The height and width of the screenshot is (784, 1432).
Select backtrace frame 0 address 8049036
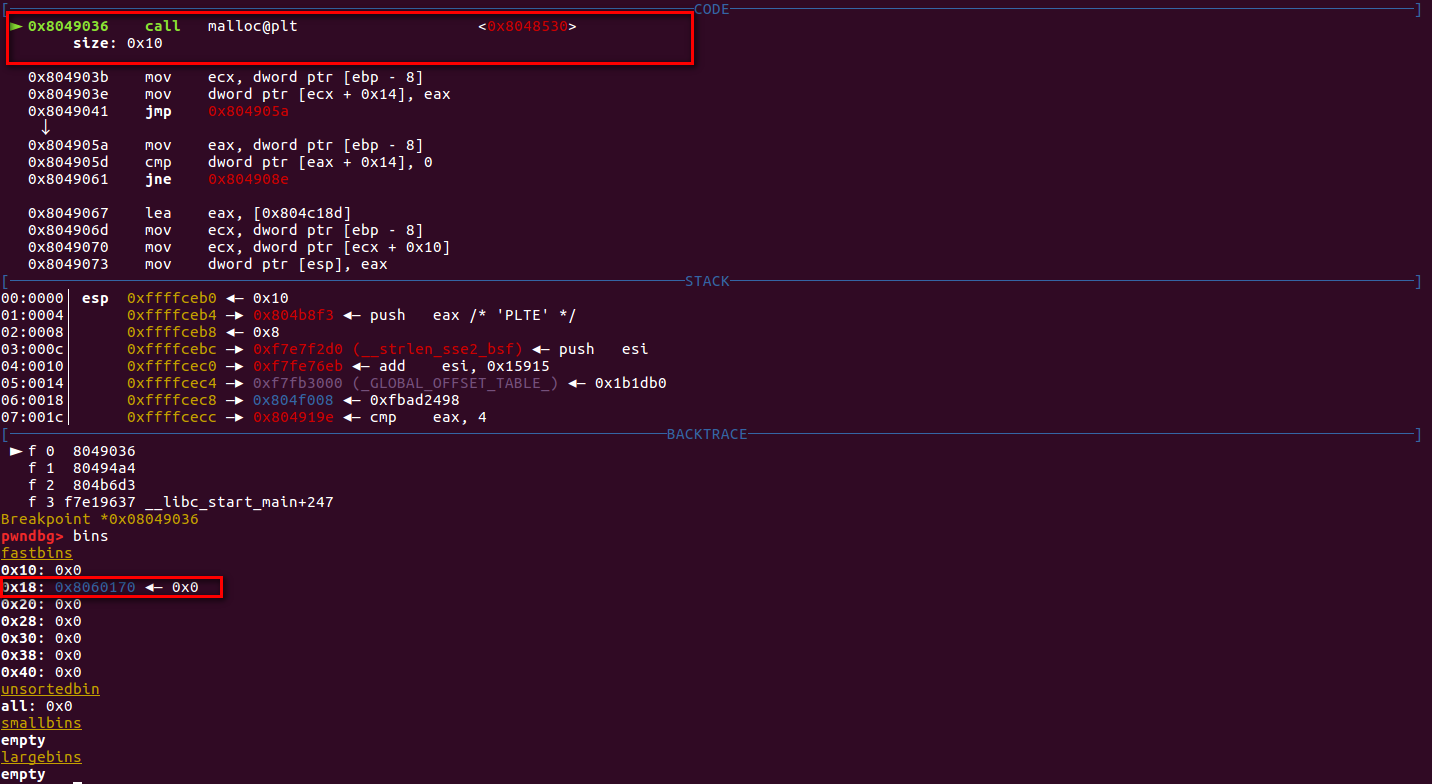[104, 451]
